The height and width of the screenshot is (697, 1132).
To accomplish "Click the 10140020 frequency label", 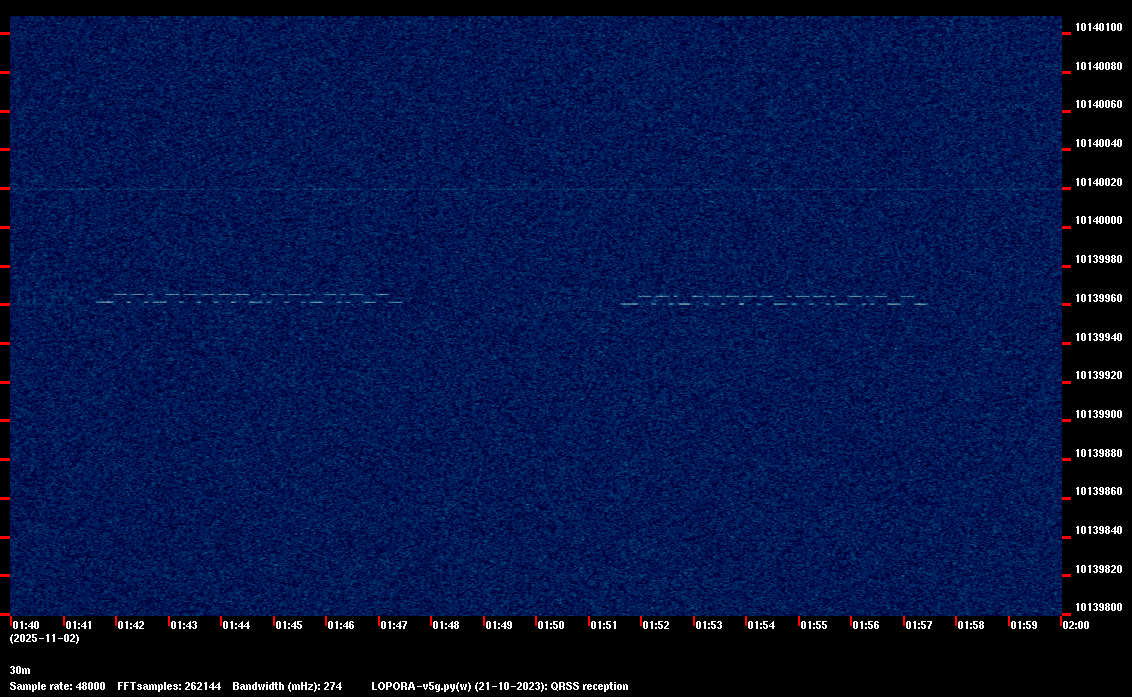I will point(1099,183).
